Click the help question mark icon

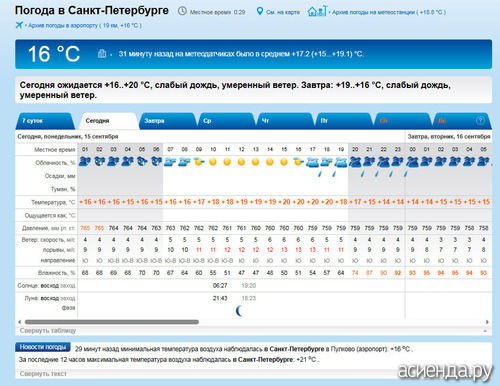pyautogui.click(x=480, y=121)
